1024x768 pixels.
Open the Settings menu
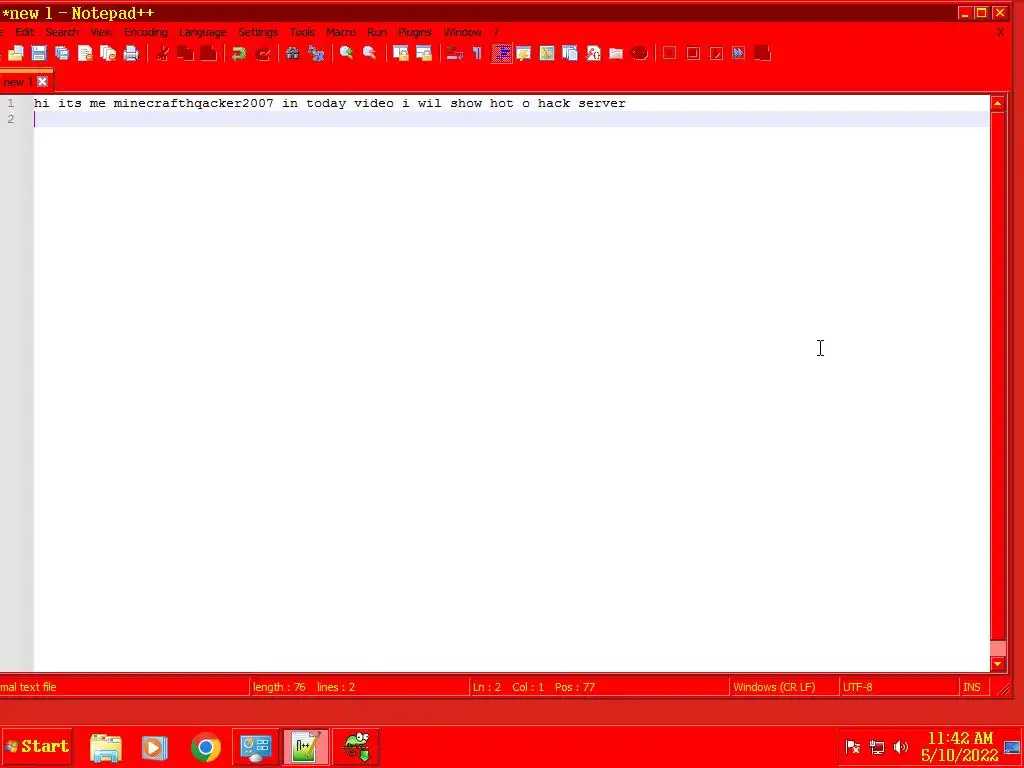pos(258,32)
